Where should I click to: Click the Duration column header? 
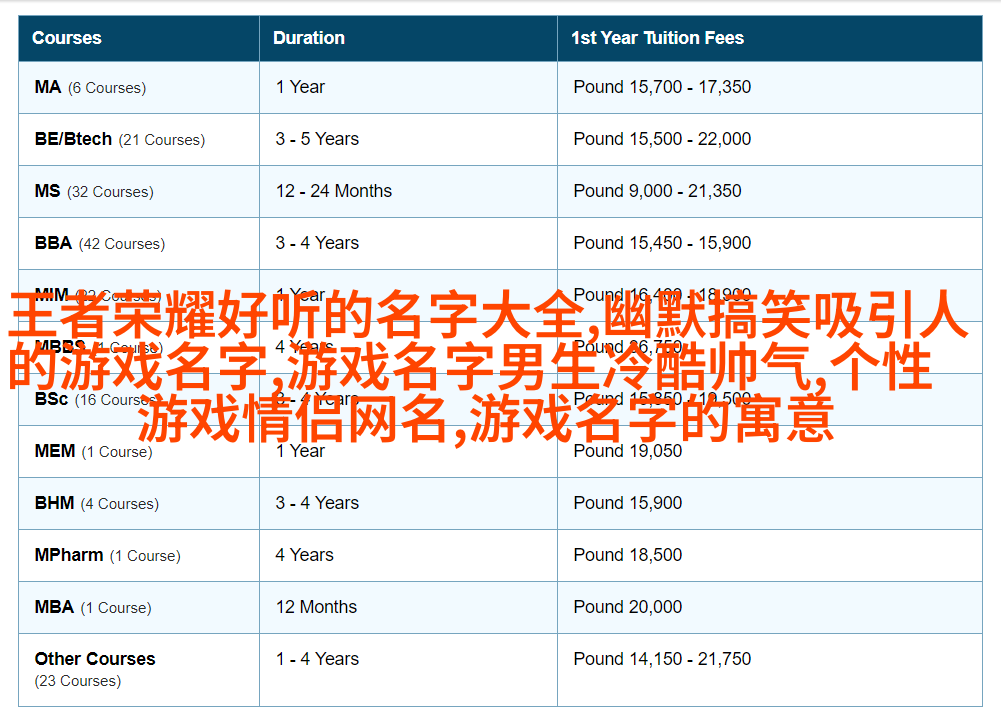point(408,38)
